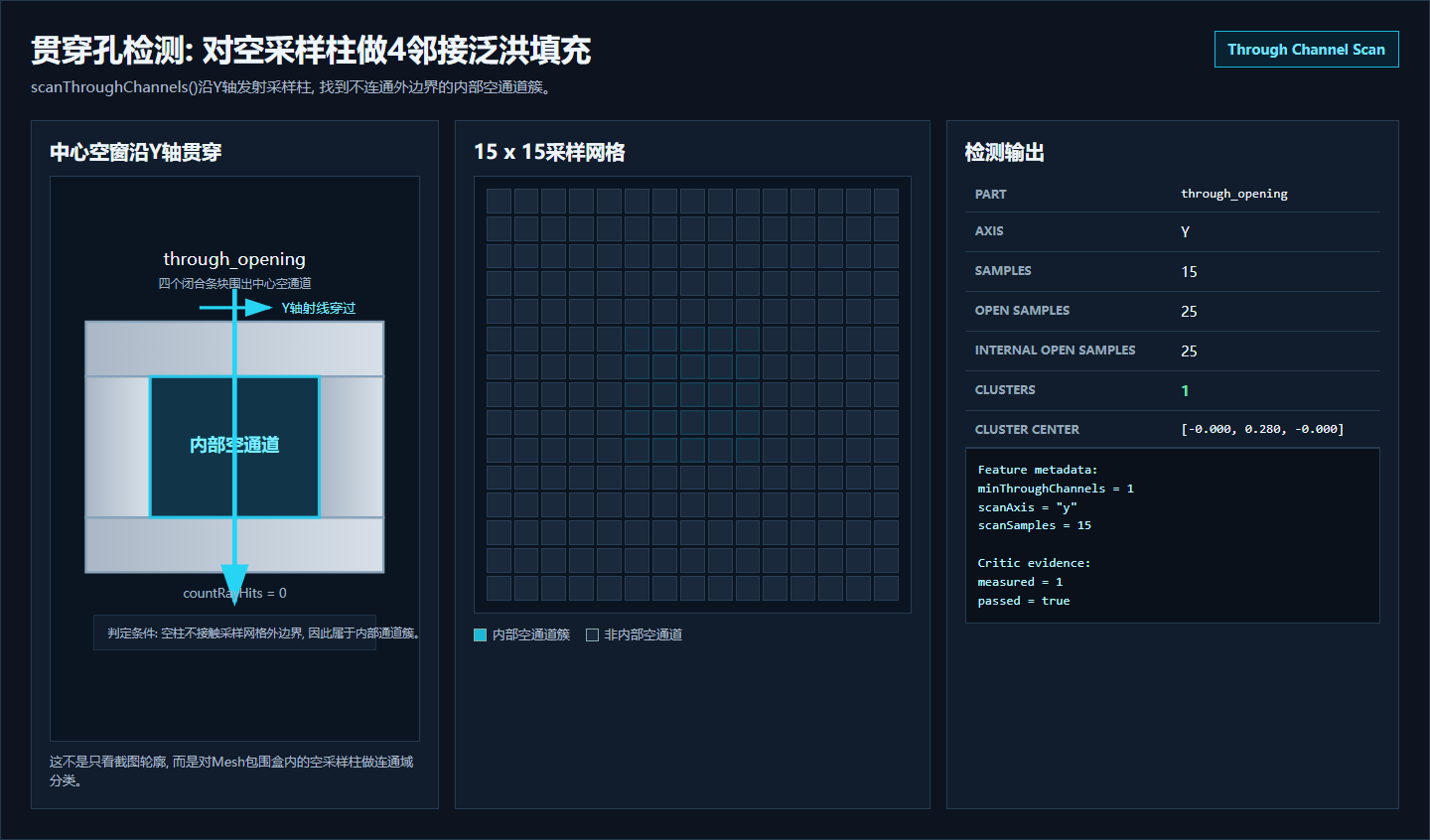
Task: Click the INTERNAL OPEN SAMPLES row
Action: click(x=1172, y=350)
